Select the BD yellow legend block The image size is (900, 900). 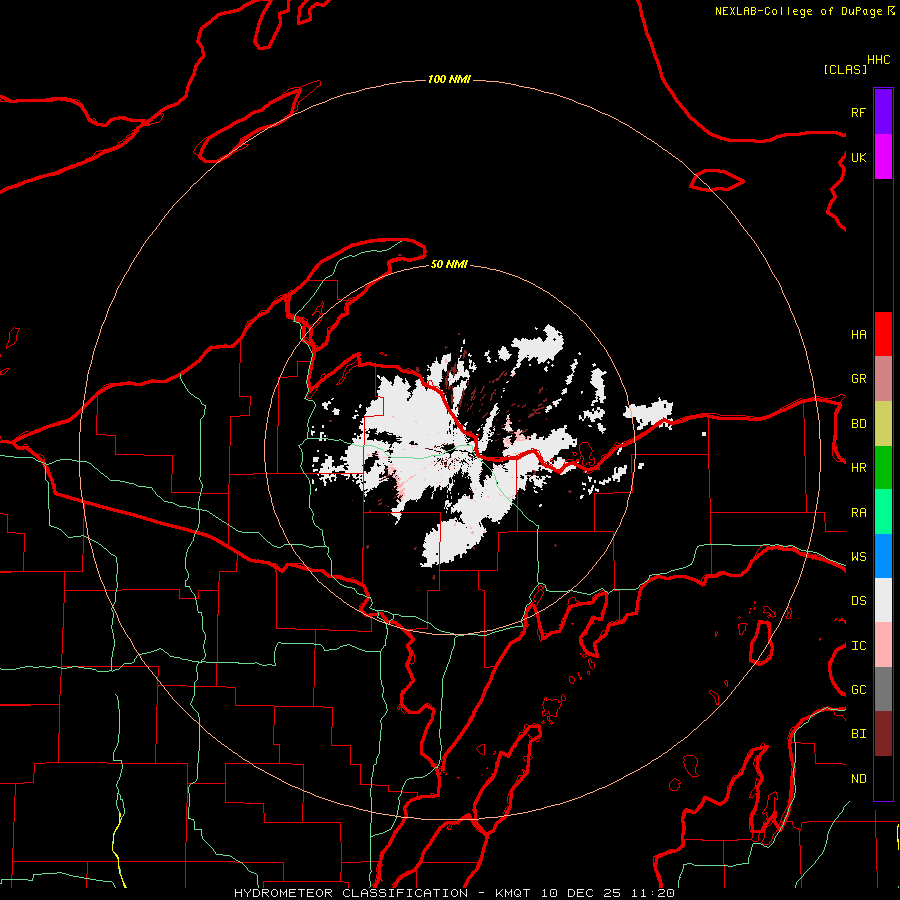click(883, 423)
